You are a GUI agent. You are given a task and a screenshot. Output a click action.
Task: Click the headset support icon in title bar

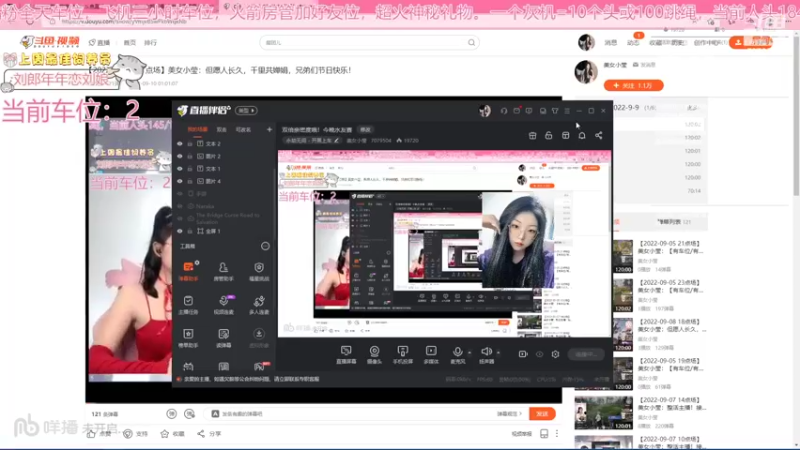504,111
